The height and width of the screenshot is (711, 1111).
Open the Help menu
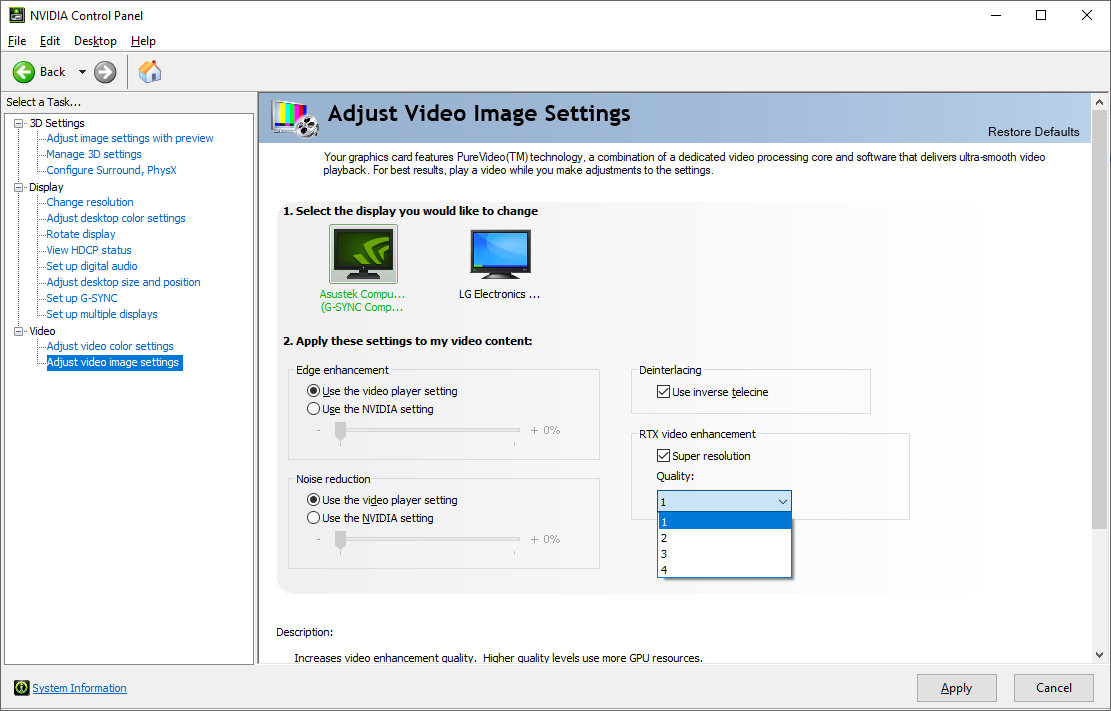143,41
